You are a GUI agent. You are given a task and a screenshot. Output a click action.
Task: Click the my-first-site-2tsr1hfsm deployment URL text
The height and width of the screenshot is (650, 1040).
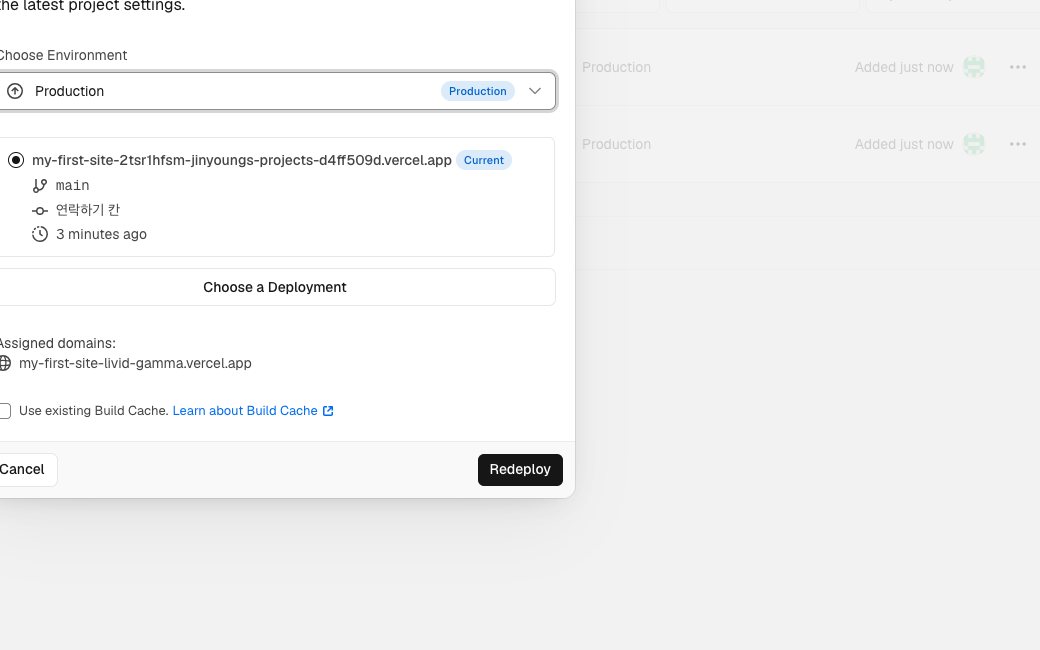click(x=241, y=160)
